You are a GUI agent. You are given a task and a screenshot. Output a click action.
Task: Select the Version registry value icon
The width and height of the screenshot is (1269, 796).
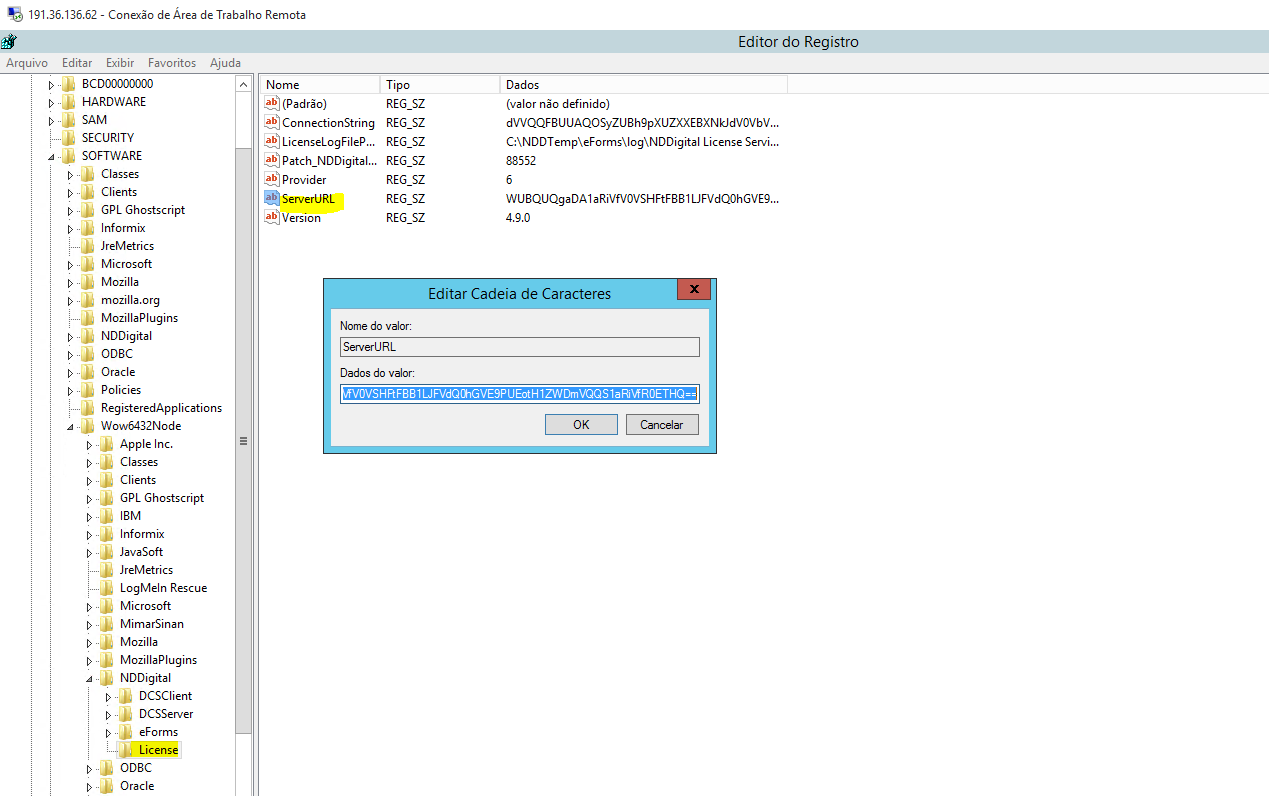tap(271, 218)
